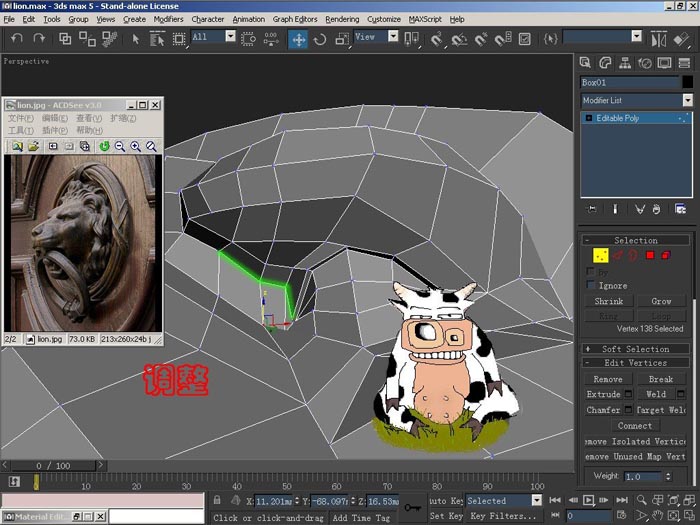Screen dimensions: 700x525
Task: Open the Utilities panel tab
Action: [684, 63]
